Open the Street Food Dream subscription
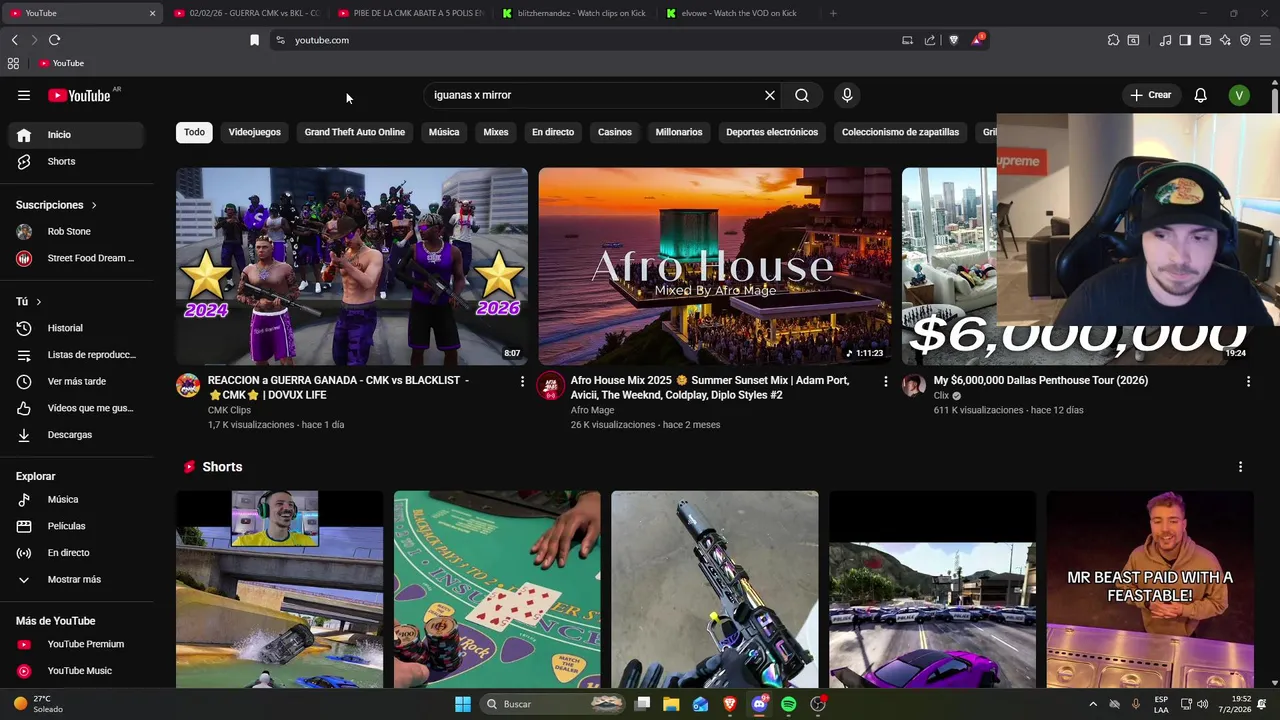The image size is (1280, 720). 77,258
